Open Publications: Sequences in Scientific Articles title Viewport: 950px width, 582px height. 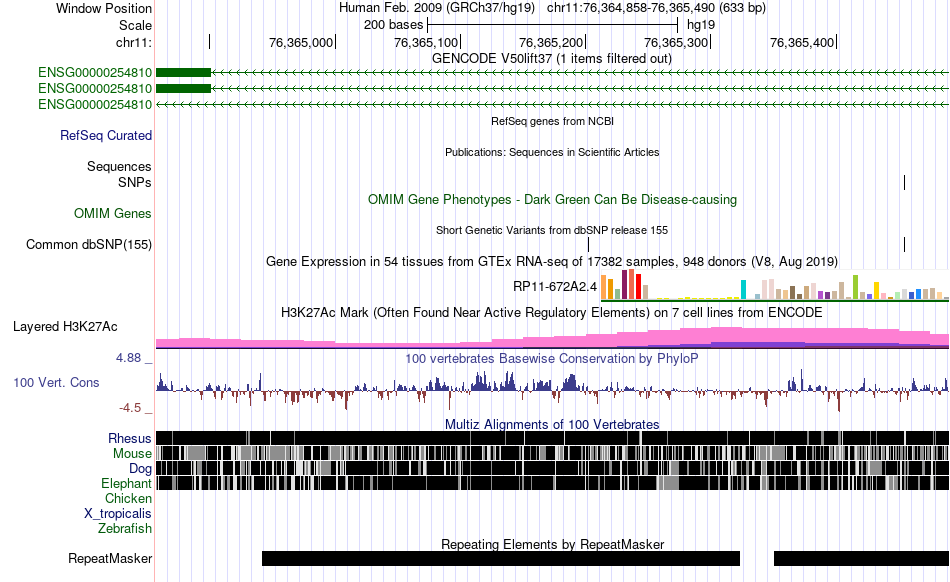(552, 152)
